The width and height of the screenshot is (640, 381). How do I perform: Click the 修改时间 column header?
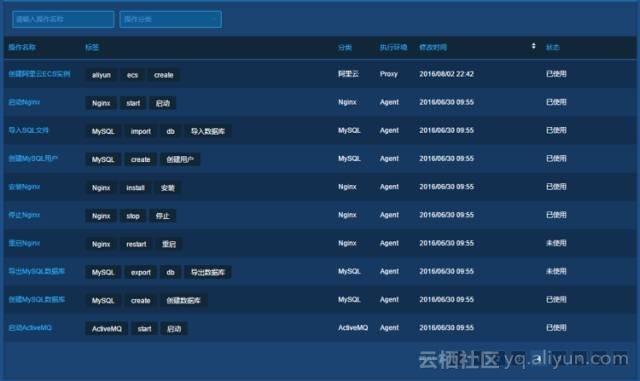(x=433, y=47)
